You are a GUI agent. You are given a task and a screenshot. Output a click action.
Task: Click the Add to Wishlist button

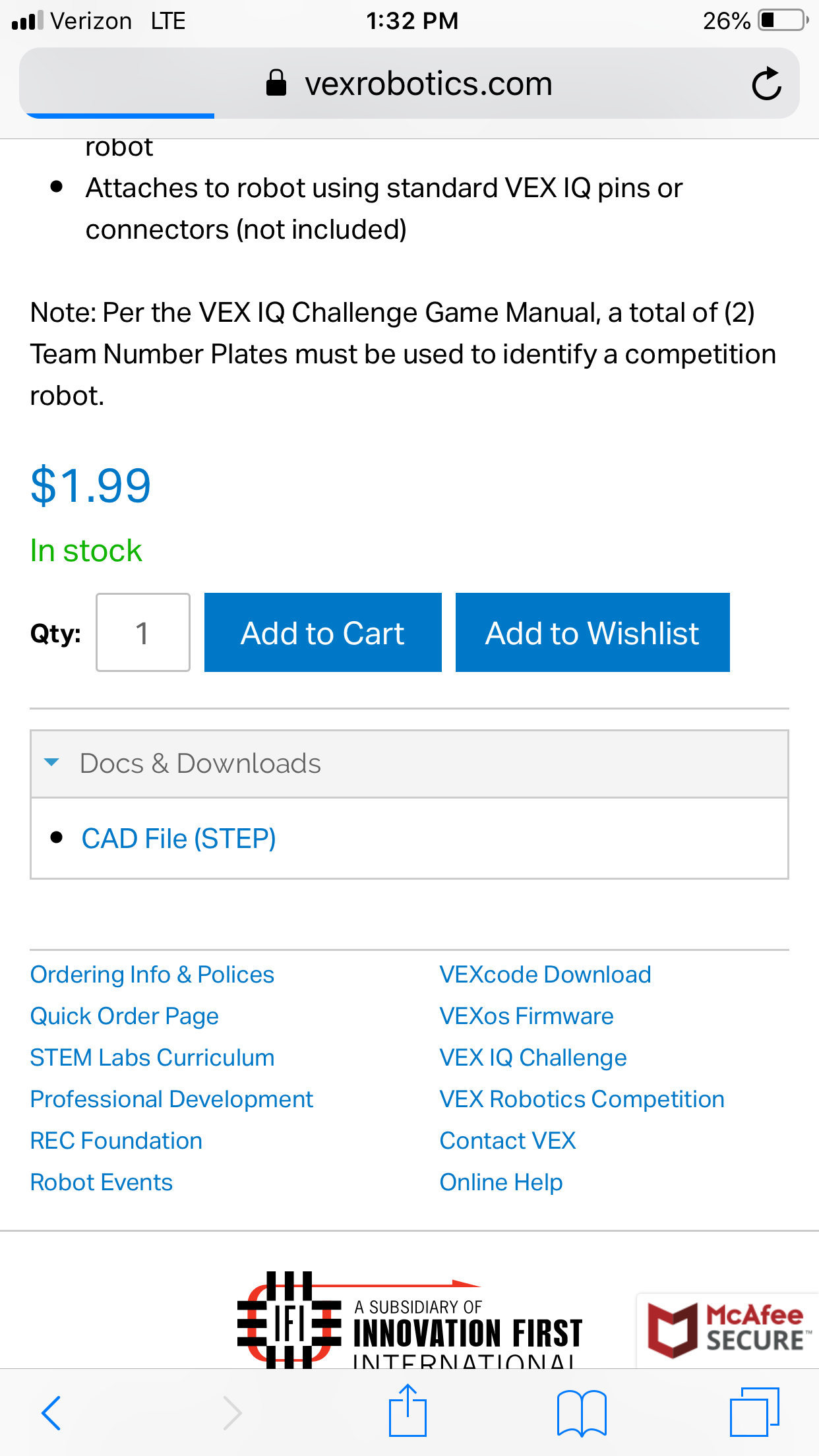tap(593, 632)
